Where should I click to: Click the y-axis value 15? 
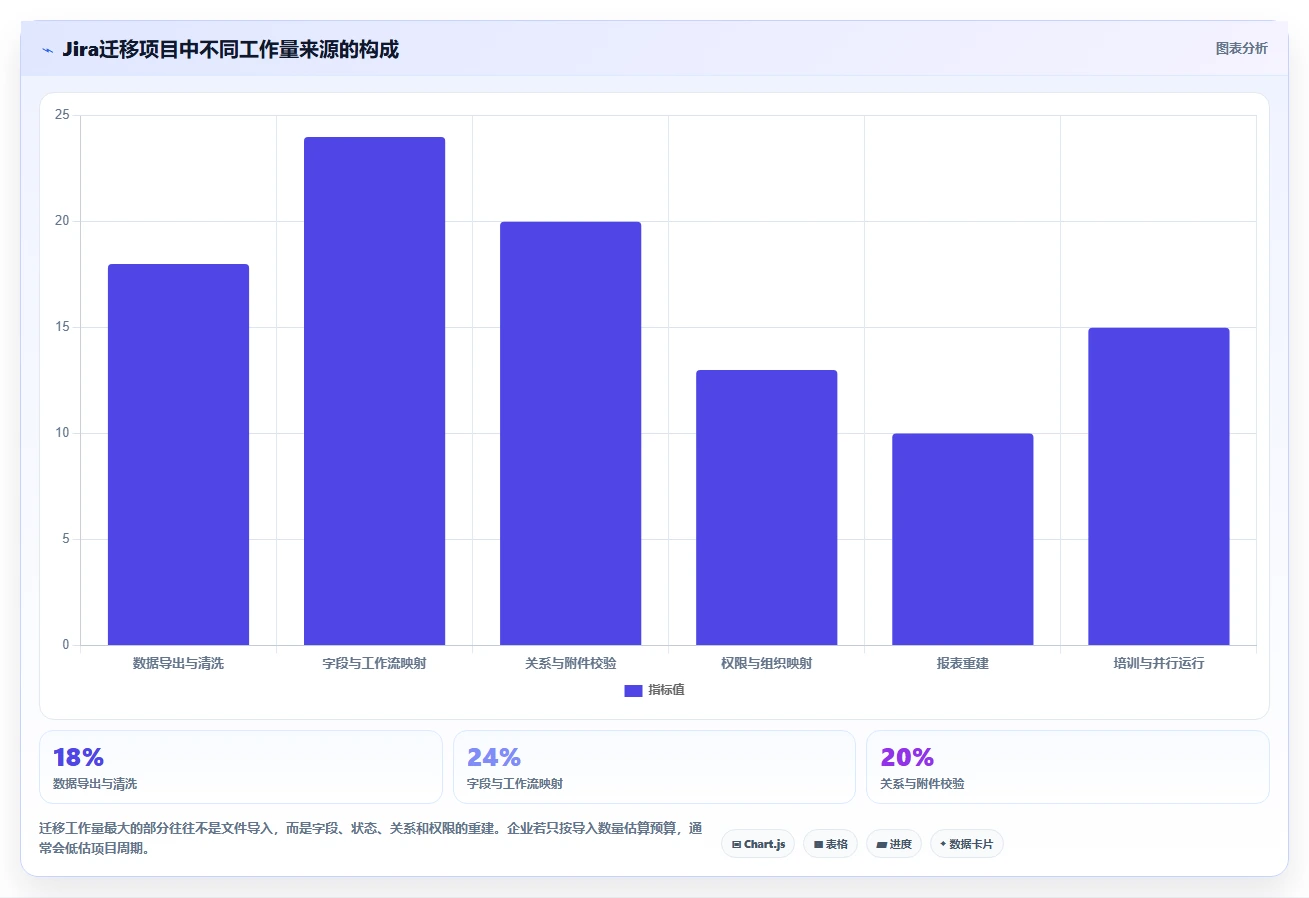point(62,327)
